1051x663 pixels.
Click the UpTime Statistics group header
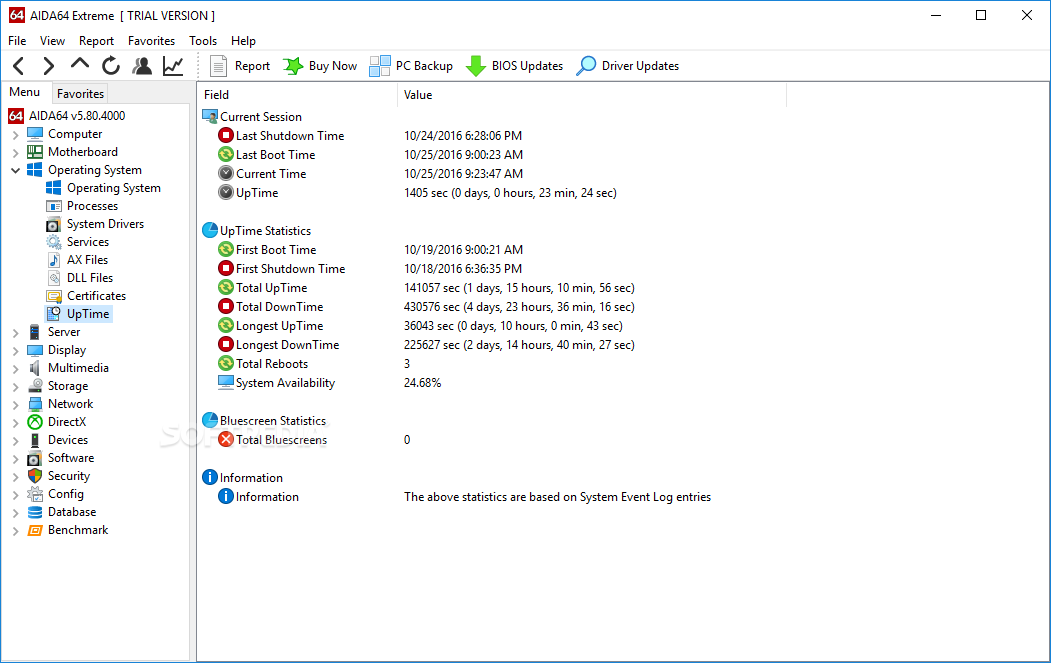tap(257, 231)
